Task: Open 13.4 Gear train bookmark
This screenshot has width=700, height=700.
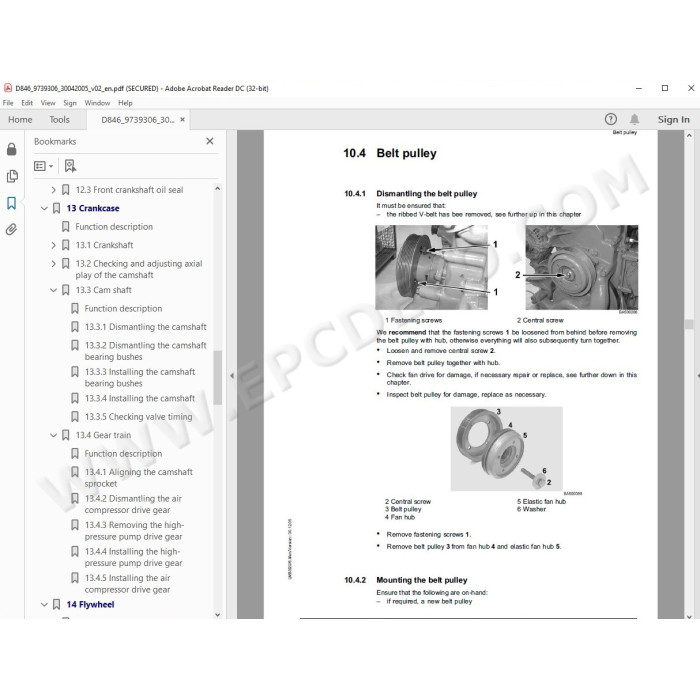Action: (x=103, y=435)
